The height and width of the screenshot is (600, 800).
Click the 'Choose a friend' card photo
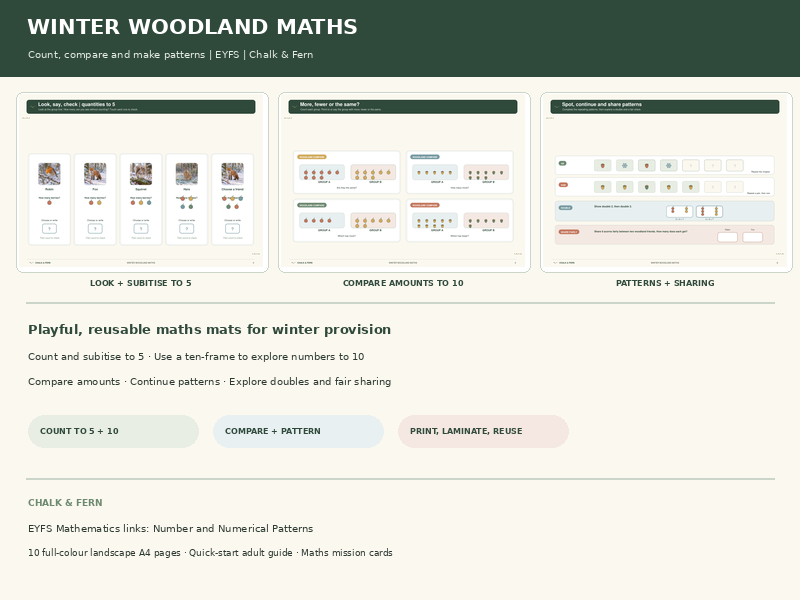pos(233,174)
